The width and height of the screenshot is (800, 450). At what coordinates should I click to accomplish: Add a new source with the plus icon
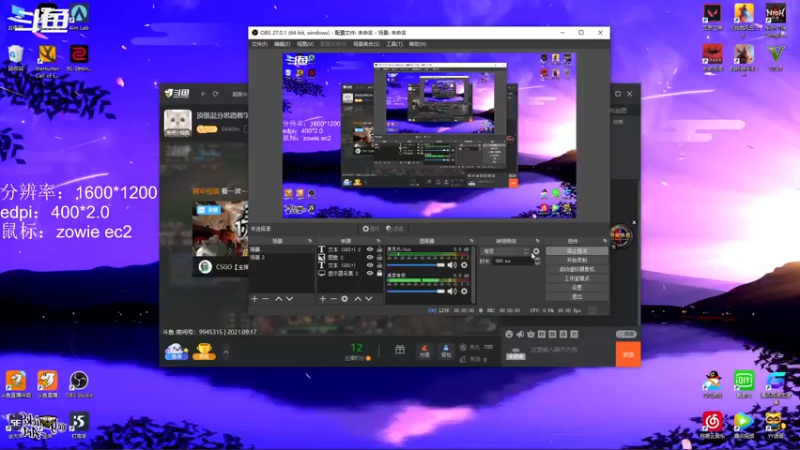[x=322, y=298]
